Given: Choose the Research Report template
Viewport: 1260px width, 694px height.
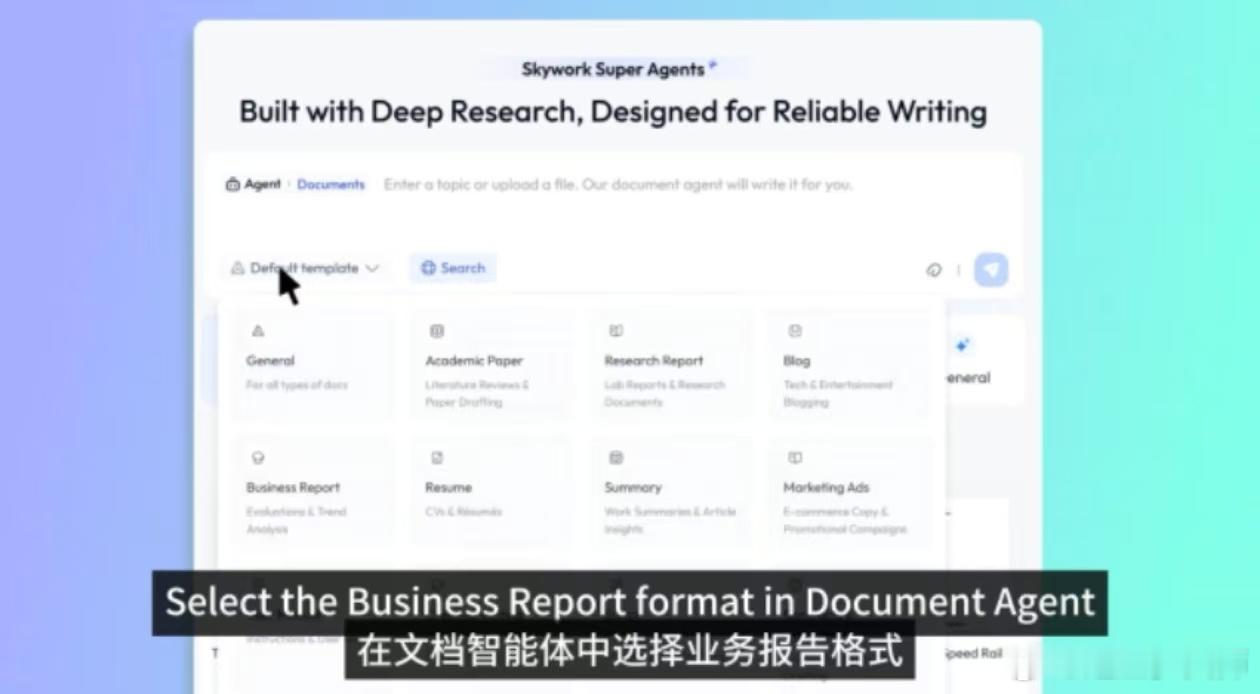Looking at the screenshot, I should click(x=671, y=364).
